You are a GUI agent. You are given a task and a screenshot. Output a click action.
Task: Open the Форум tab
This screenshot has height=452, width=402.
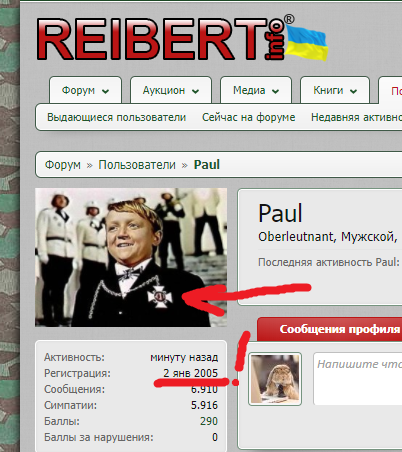point(85,90)
